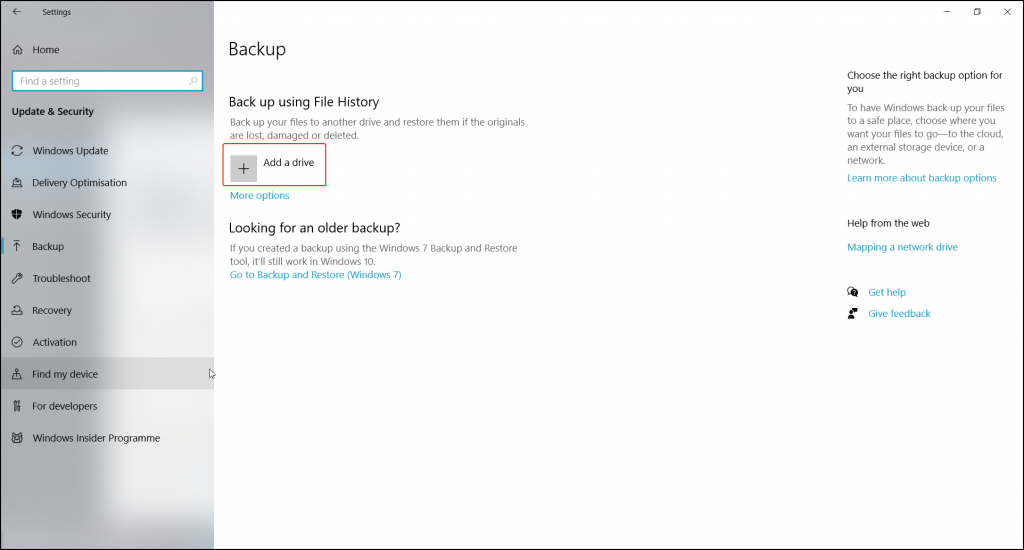Click the Troubleshoot wrench icon

pos(17,279)
